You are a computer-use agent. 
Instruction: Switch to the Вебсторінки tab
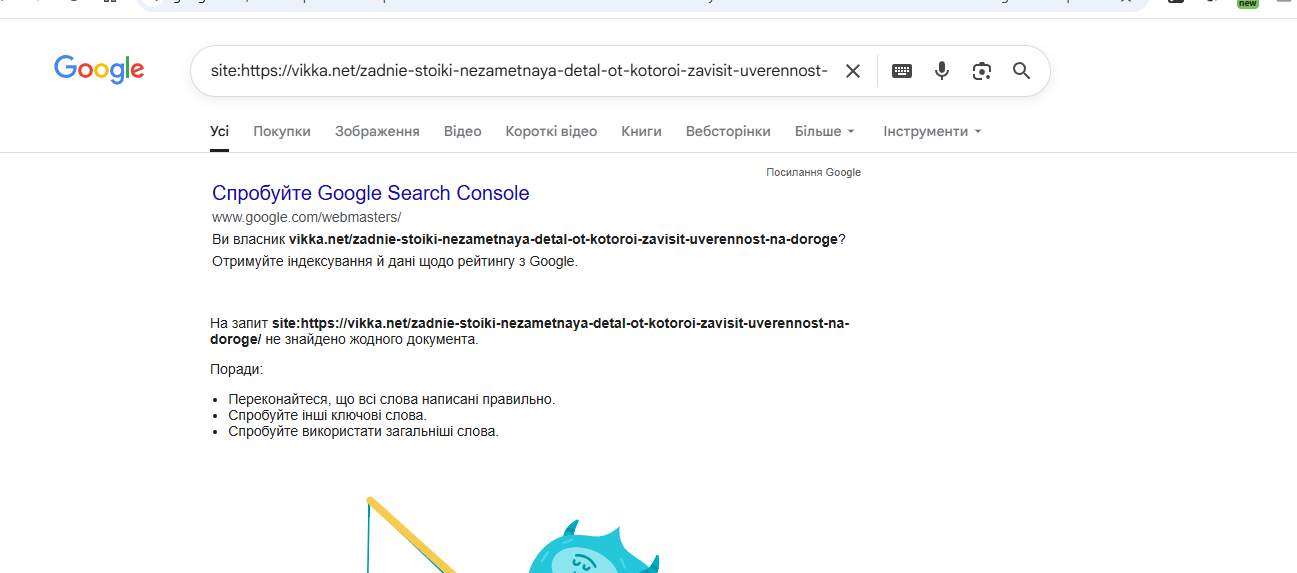click(x=728, y=131)
